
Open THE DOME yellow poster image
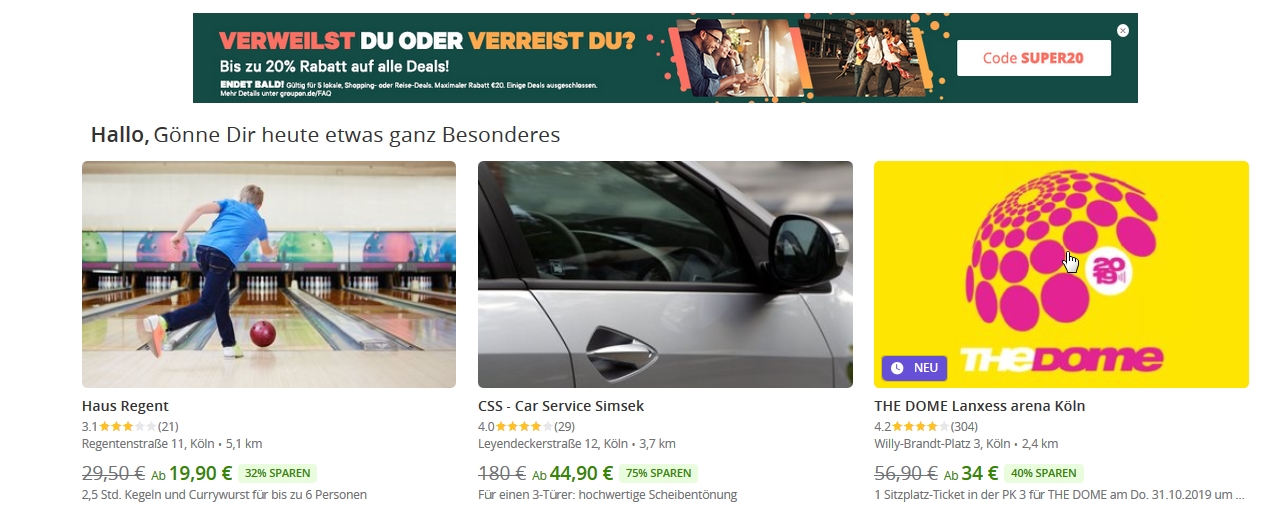tap(1061, 274)
